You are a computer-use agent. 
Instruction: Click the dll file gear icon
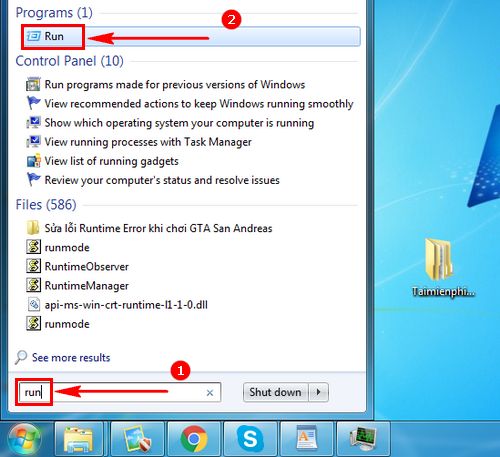pos(33,304)
